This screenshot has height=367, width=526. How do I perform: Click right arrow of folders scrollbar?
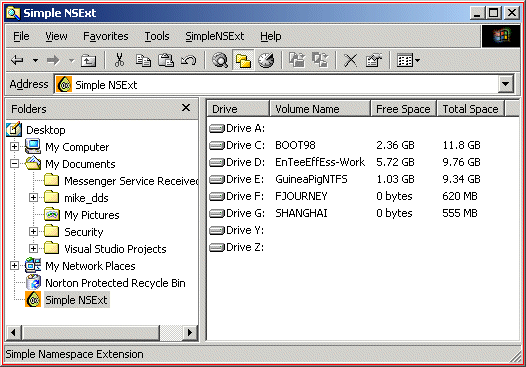click(190, 332)
